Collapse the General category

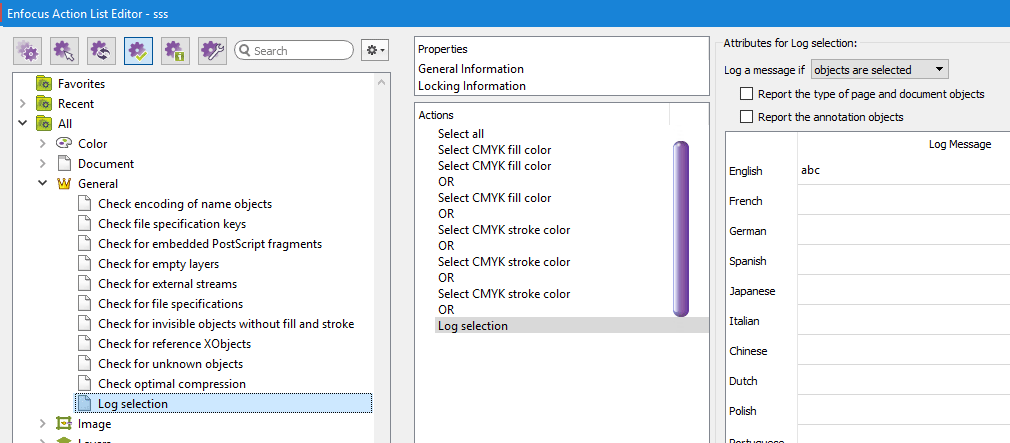[43, 184]
